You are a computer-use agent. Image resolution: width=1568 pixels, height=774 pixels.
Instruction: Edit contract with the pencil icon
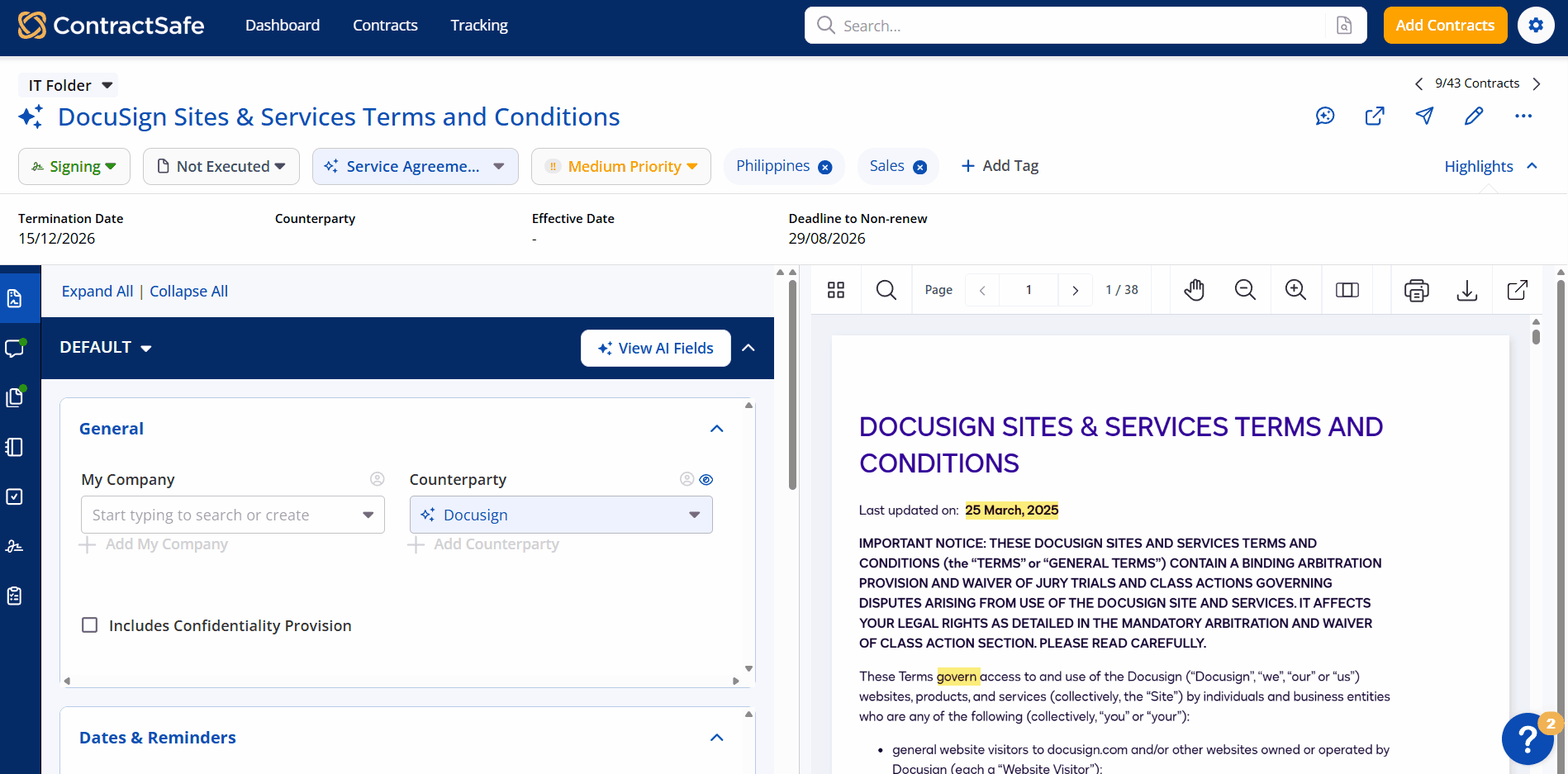point(1474,116)
